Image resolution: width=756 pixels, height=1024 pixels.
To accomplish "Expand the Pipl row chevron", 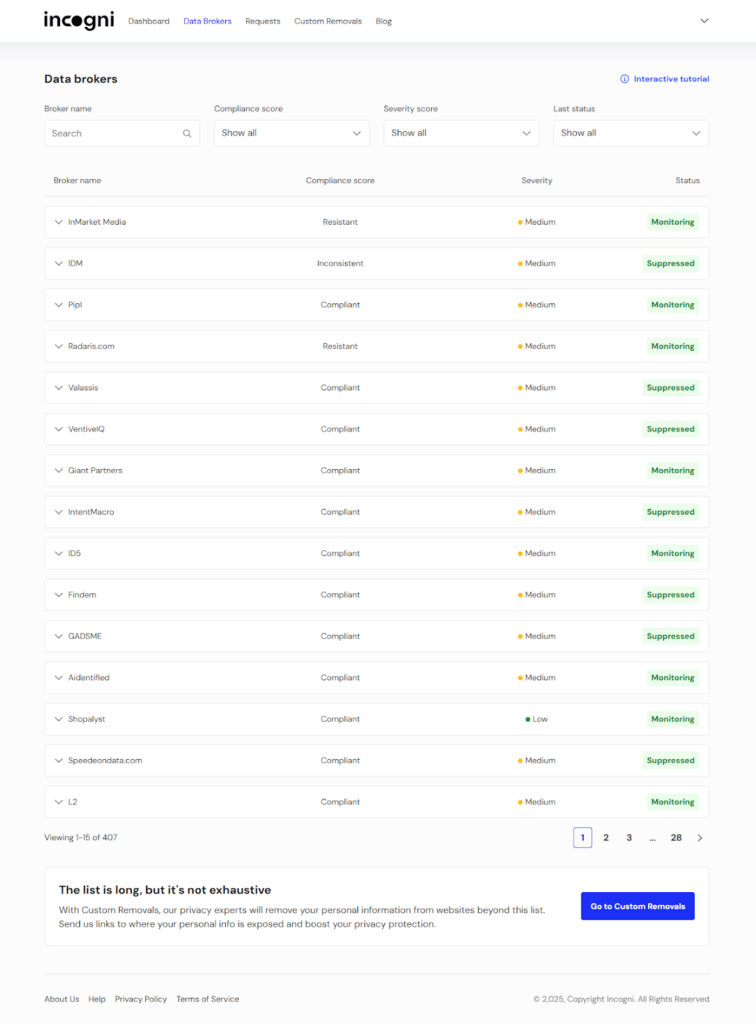I will click(59, 305).
